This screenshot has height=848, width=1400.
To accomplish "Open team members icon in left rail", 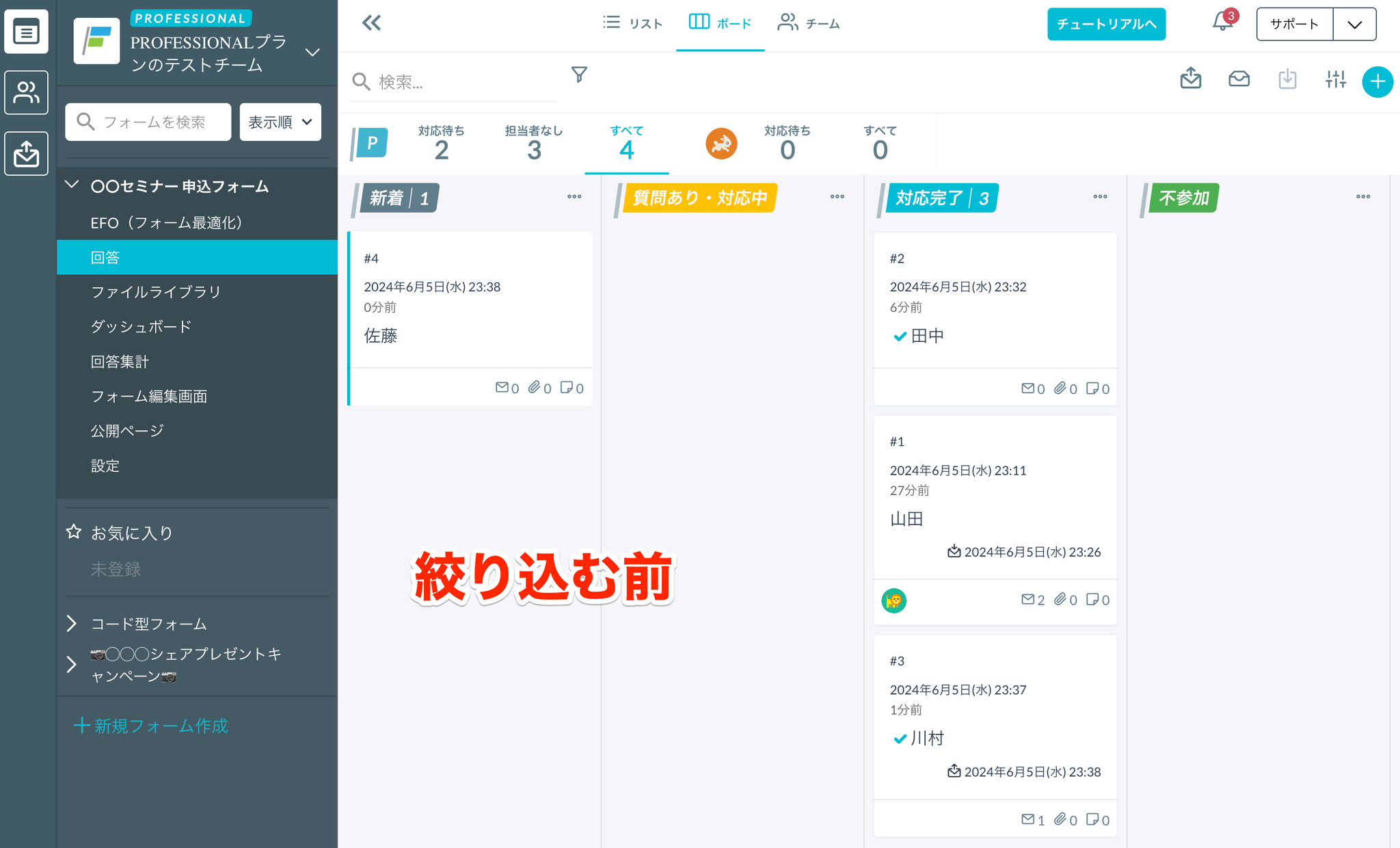I will point(27,92).
